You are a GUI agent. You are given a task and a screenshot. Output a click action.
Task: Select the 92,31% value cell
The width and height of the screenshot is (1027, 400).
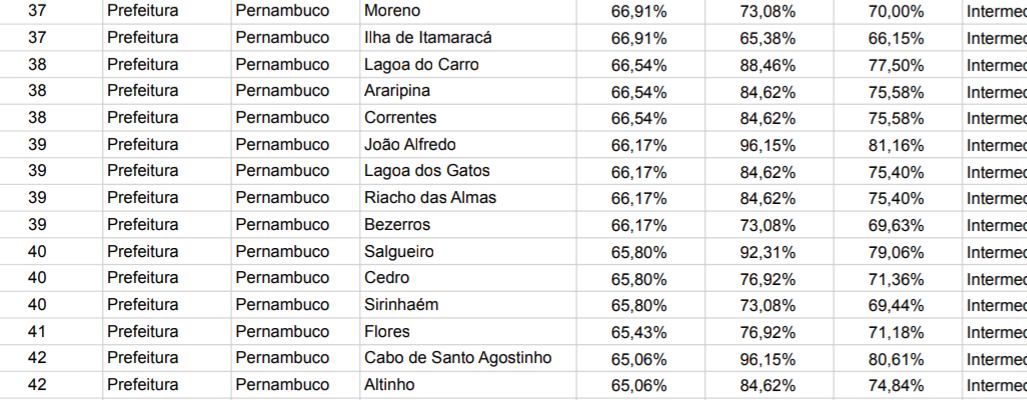769,251
